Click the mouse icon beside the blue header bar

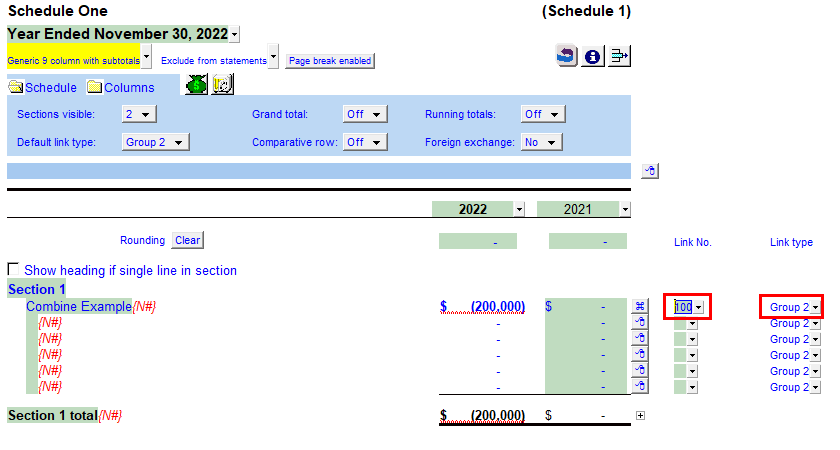[x=650, y=171]
